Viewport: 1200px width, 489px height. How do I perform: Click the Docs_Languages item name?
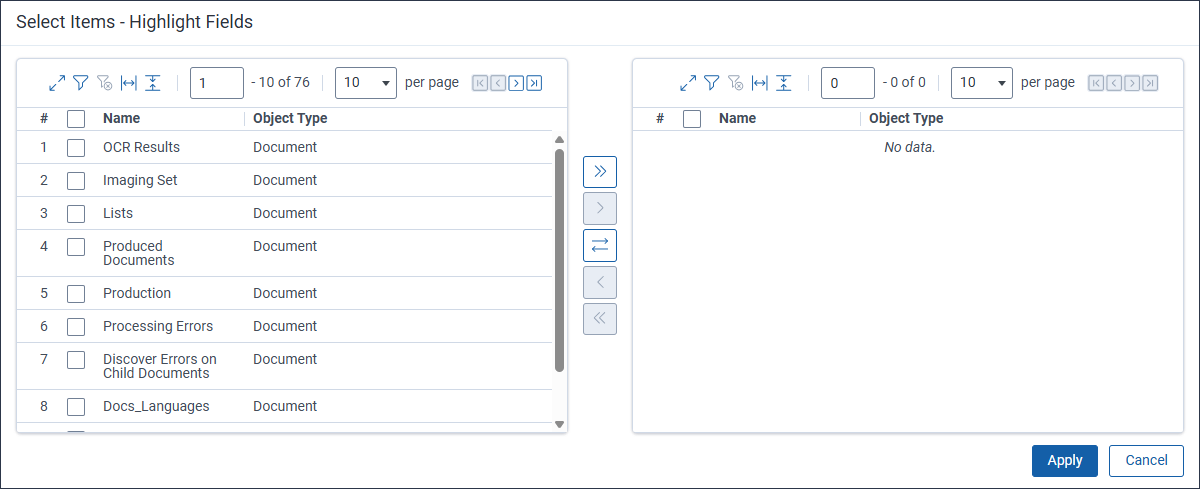[156, 406]
